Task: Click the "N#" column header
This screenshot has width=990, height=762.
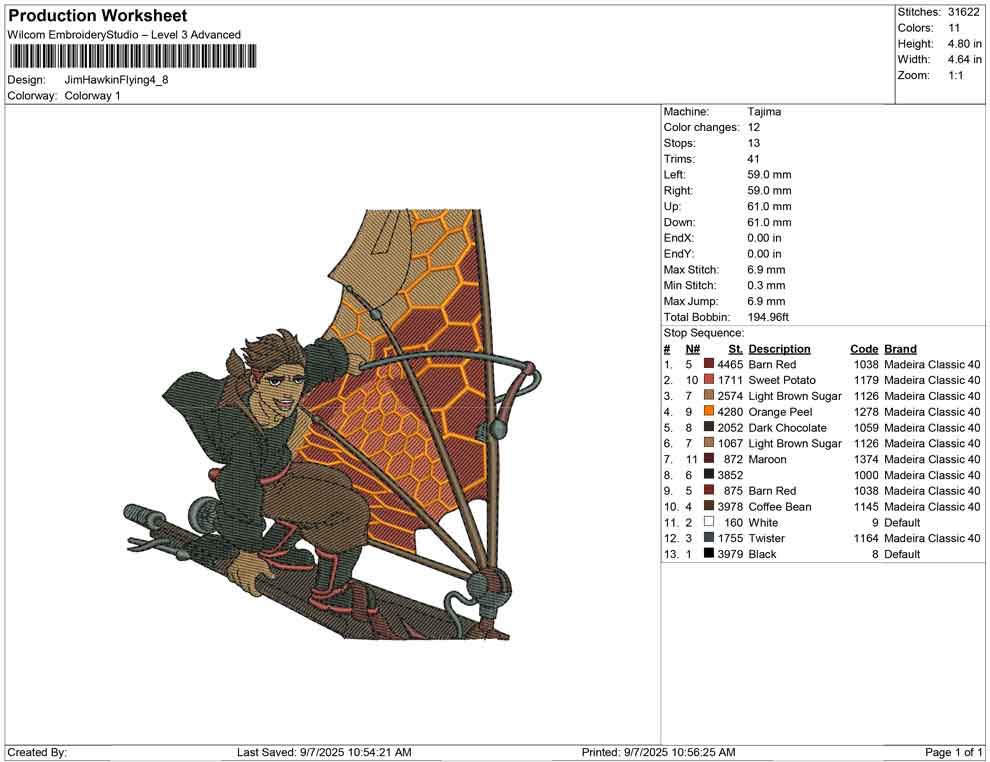Action: click(693, 349)
